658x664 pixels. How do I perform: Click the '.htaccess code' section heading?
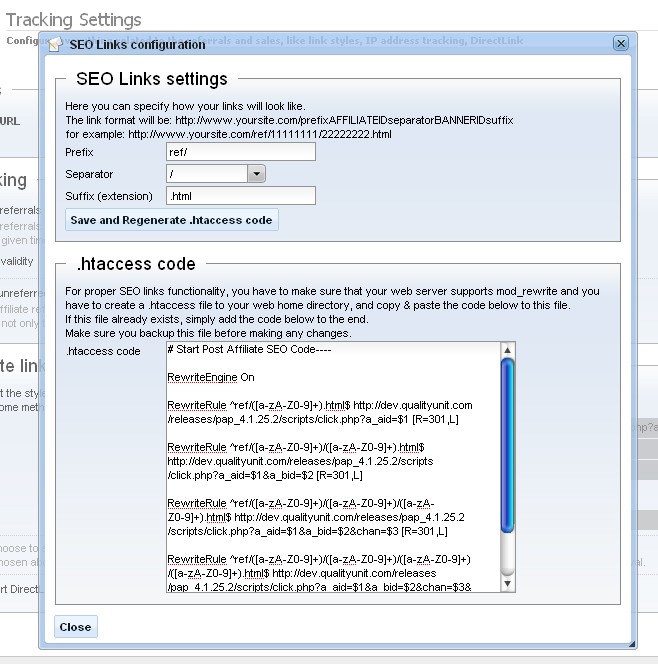pyautogui.click(x=136, y=264)
